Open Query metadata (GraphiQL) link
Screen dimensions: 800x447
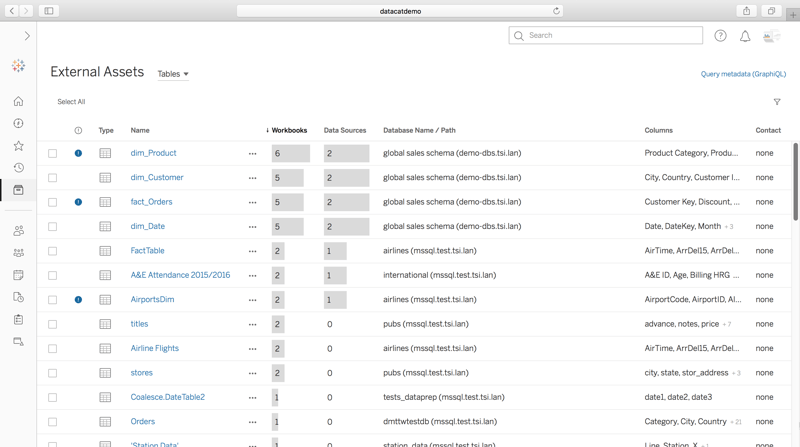pyautogui.click(x=743, y=74)
